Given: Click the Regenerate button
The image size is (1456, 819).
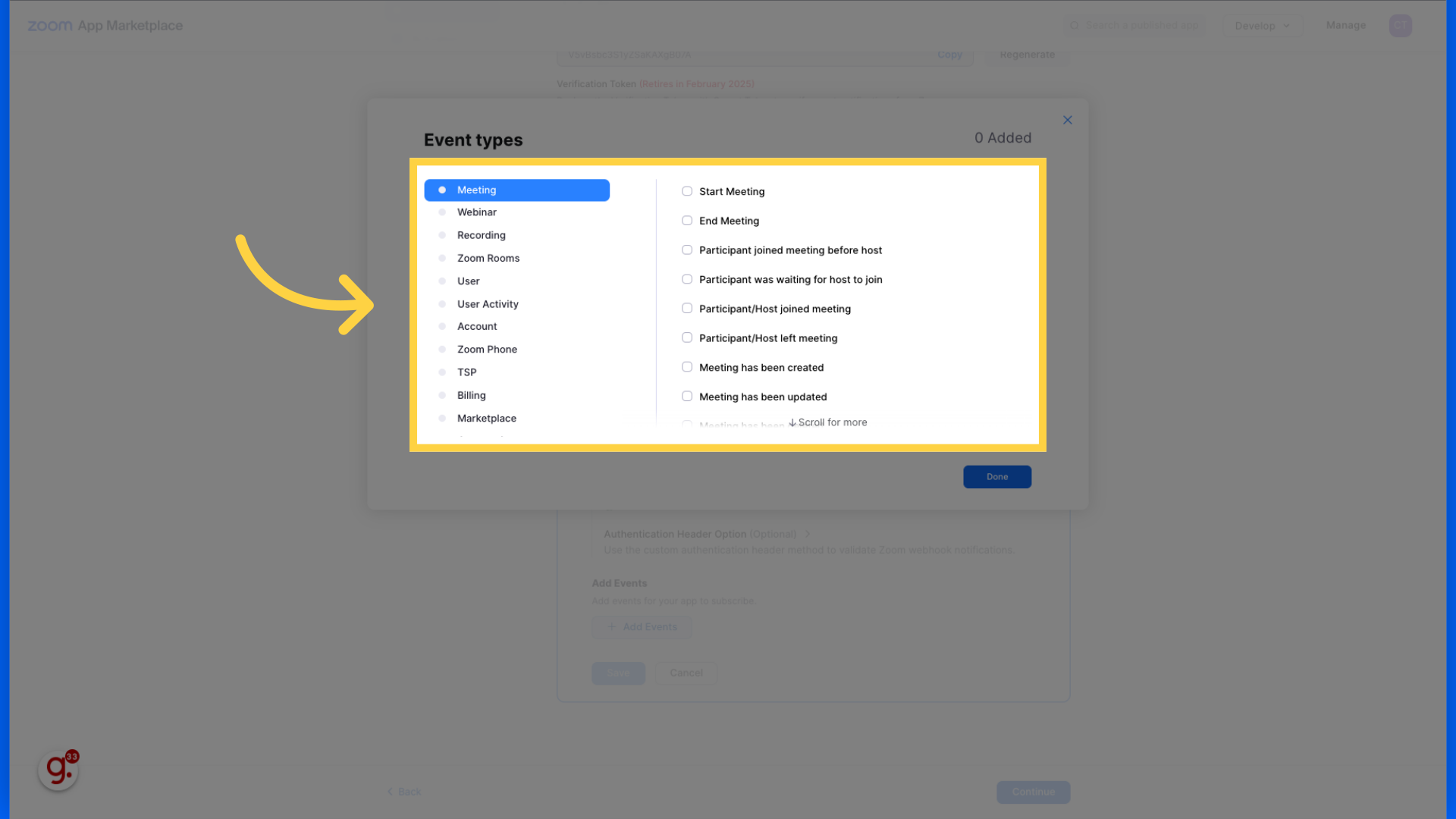Looking at the screenshot, I should (x=1027, y=55).
